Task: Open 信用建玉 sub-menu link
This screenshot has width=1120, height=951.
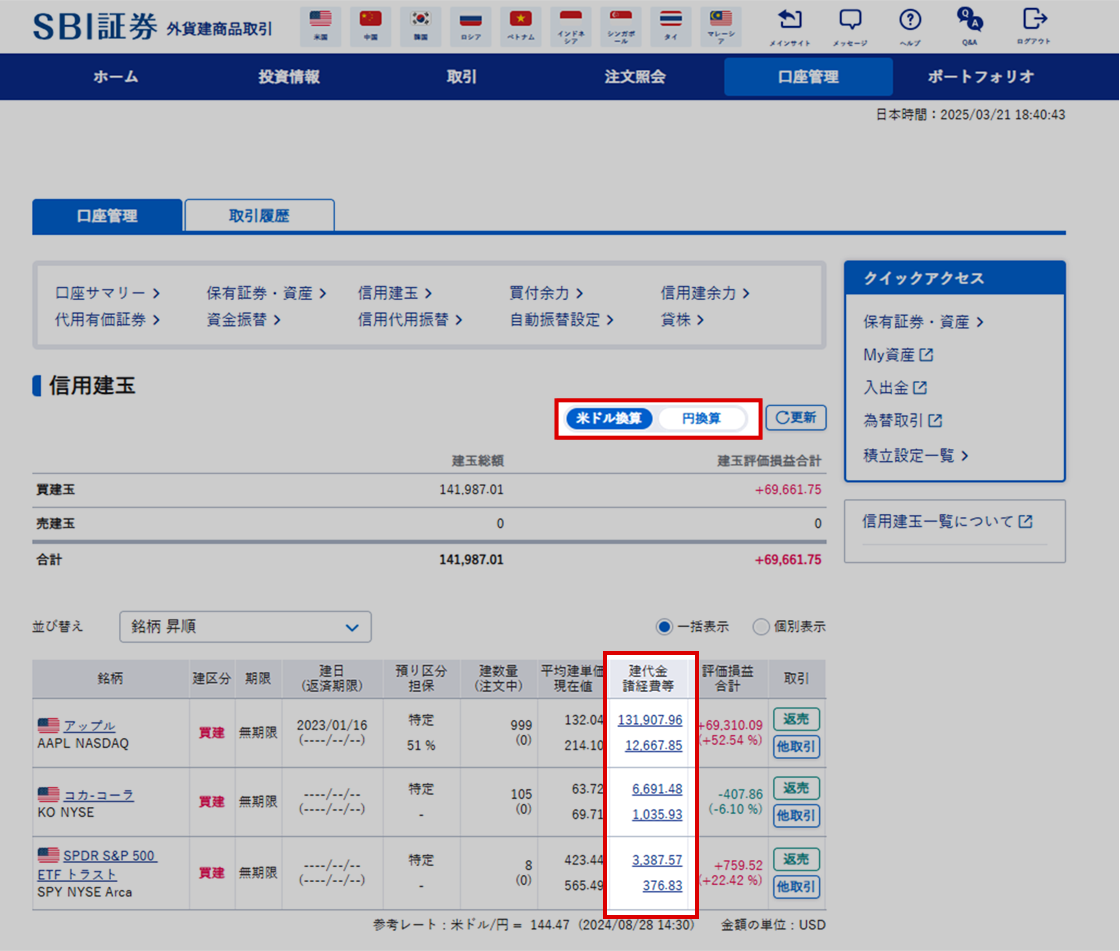Action: [394, 293]
